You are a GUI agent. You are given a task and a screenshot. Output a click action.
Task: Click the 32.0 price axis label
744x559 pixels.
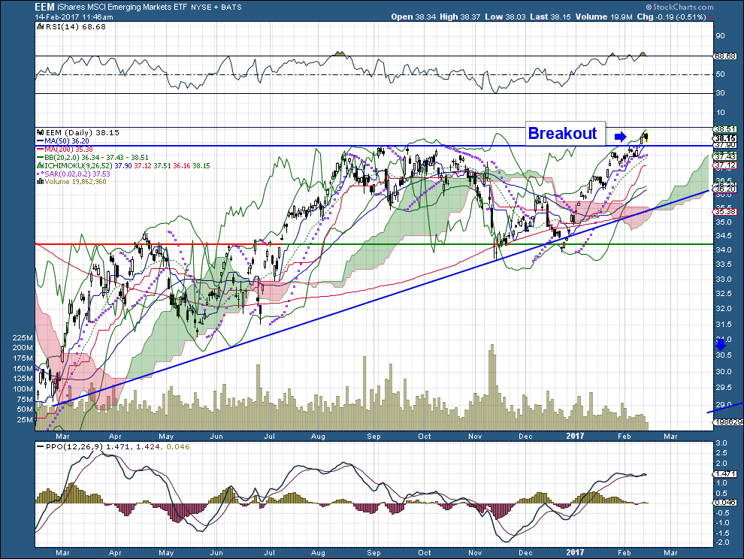tap(724, 308)
